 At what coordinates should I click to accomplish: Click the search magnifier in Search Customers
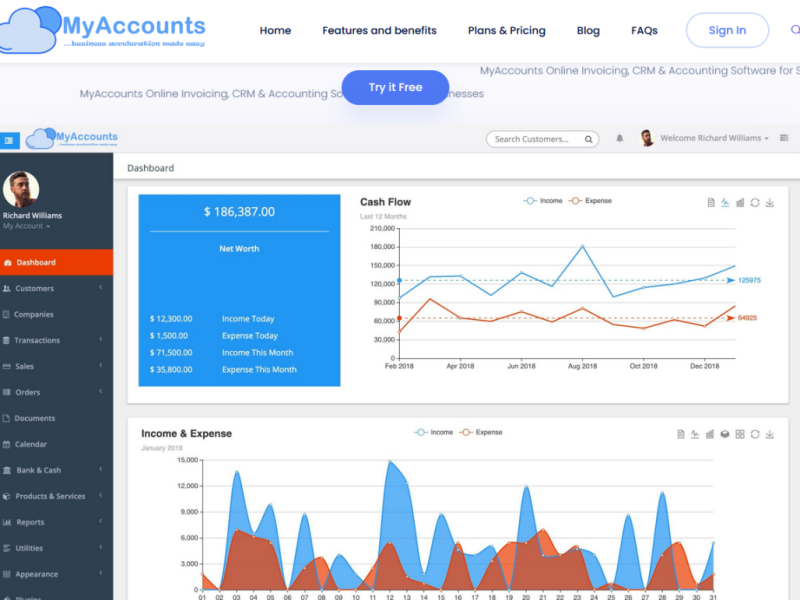tap(588, 139)
